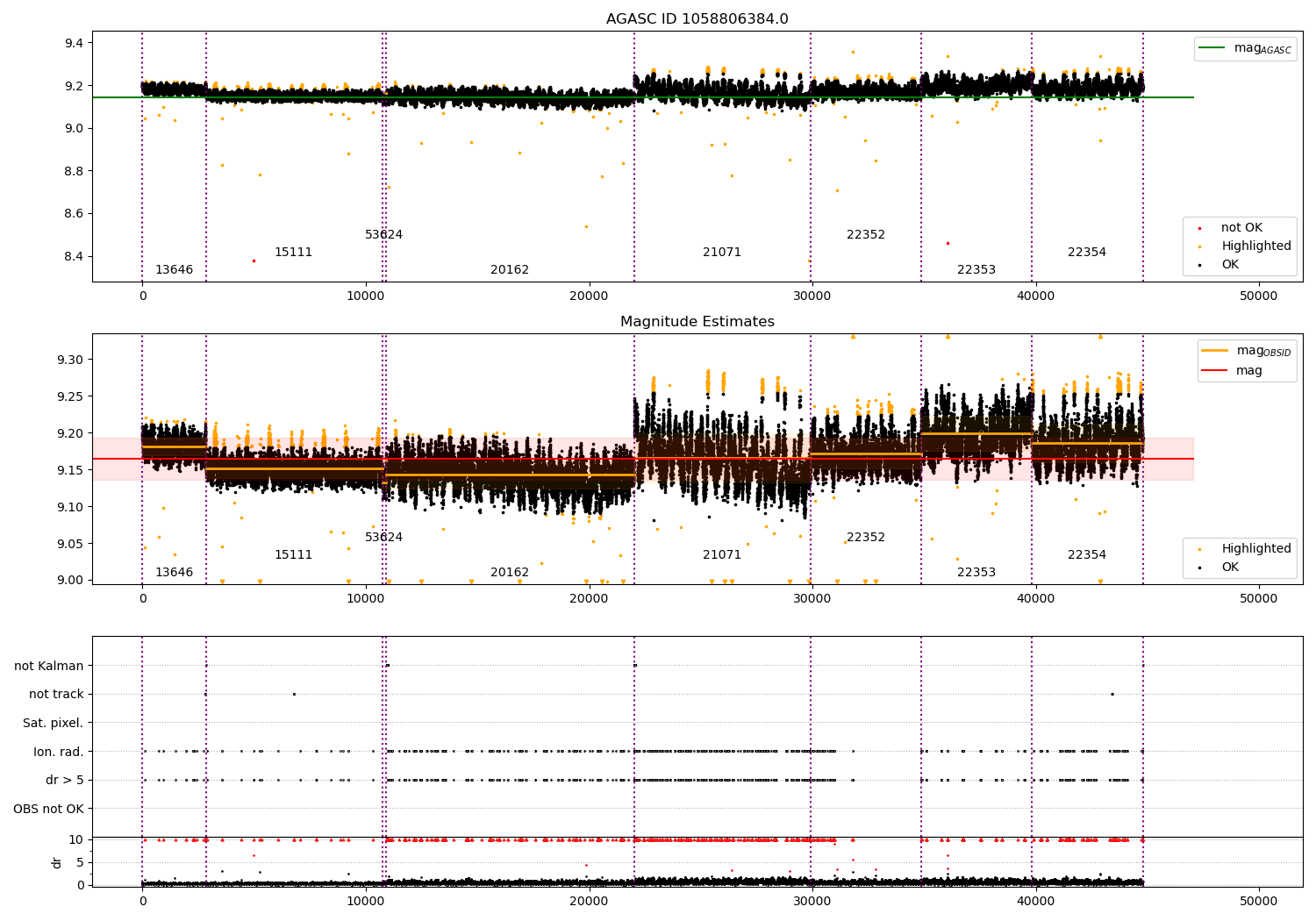Click obsid label 21071 in Magnitude Estimates plot
The width and height of the screenshot is (1316, 921).
tap(722, 555)
